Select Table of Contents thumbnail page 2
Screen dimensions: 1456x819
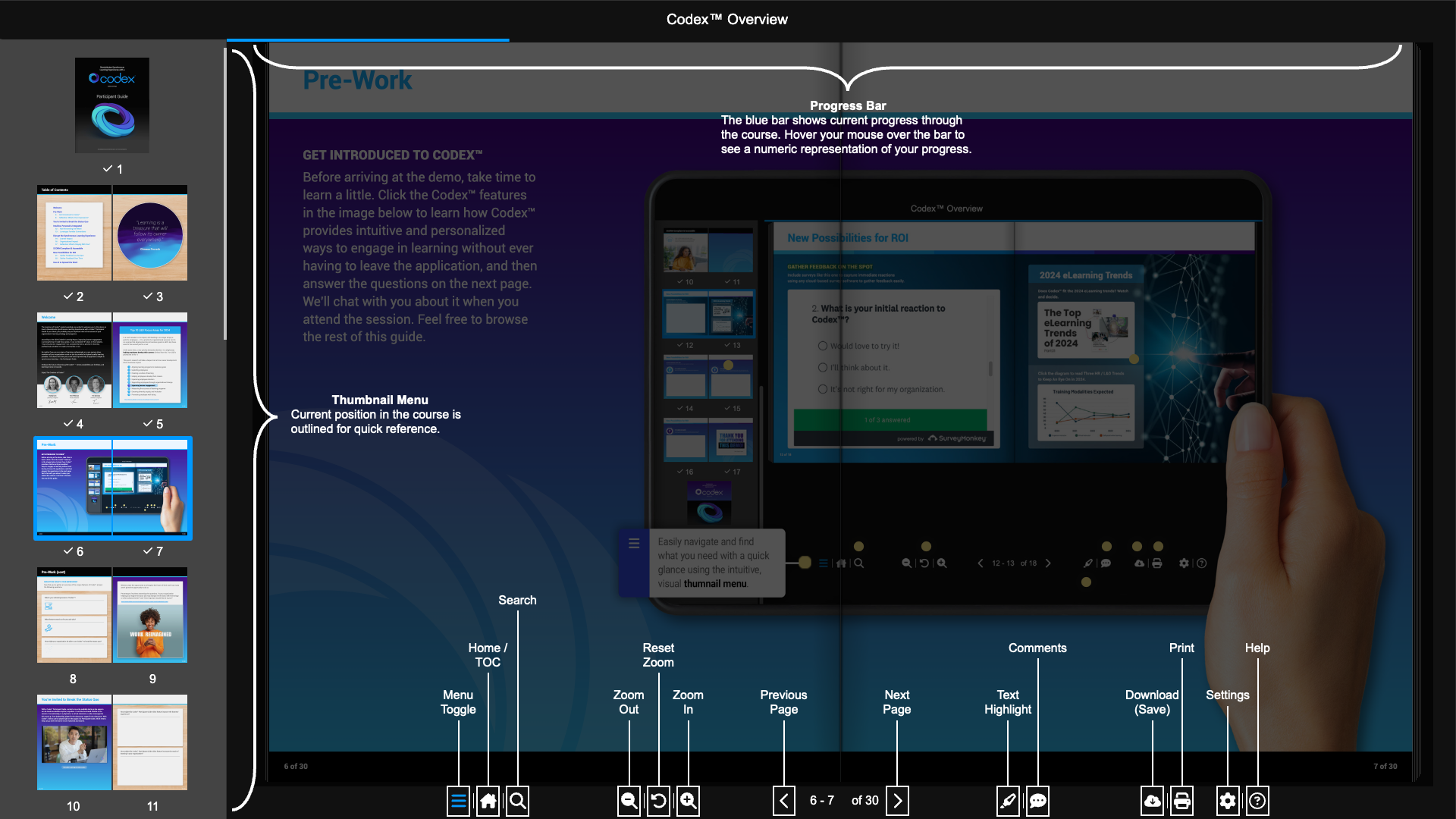pos(74,234)
